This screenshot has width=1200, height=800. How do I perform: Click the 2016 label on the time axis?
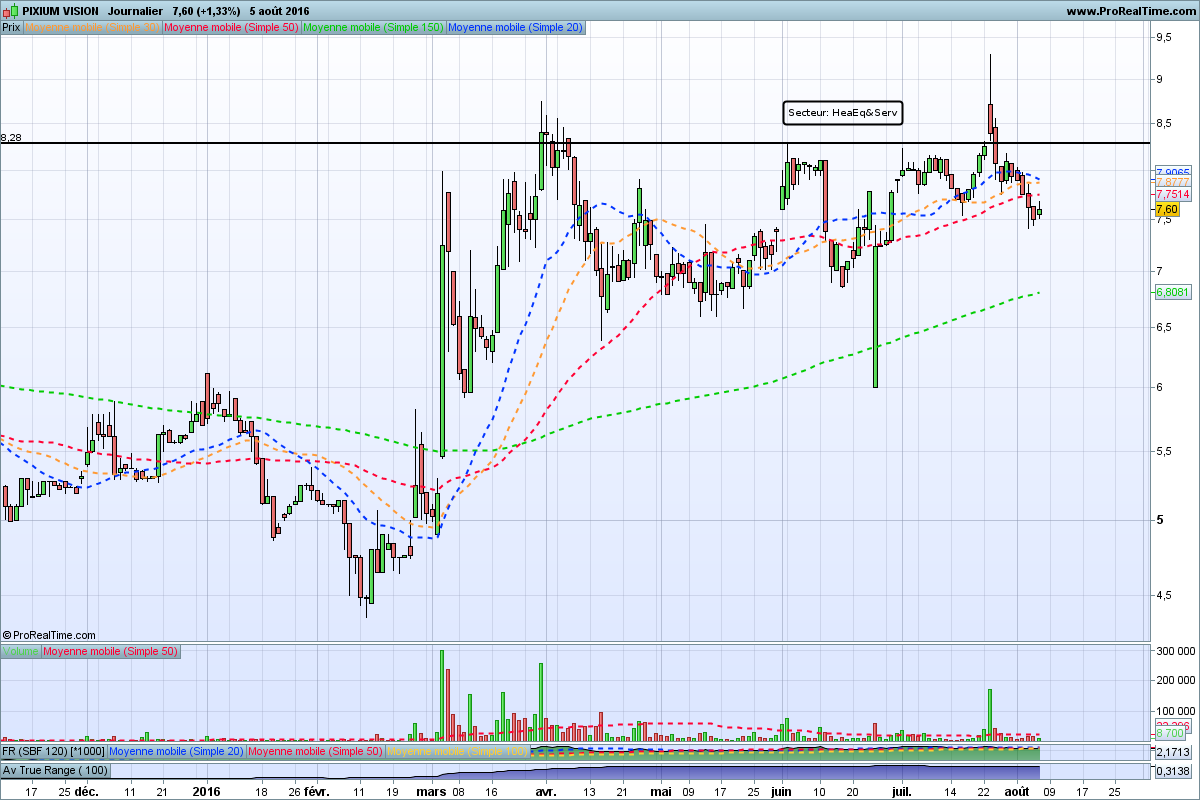click(206, 790)
